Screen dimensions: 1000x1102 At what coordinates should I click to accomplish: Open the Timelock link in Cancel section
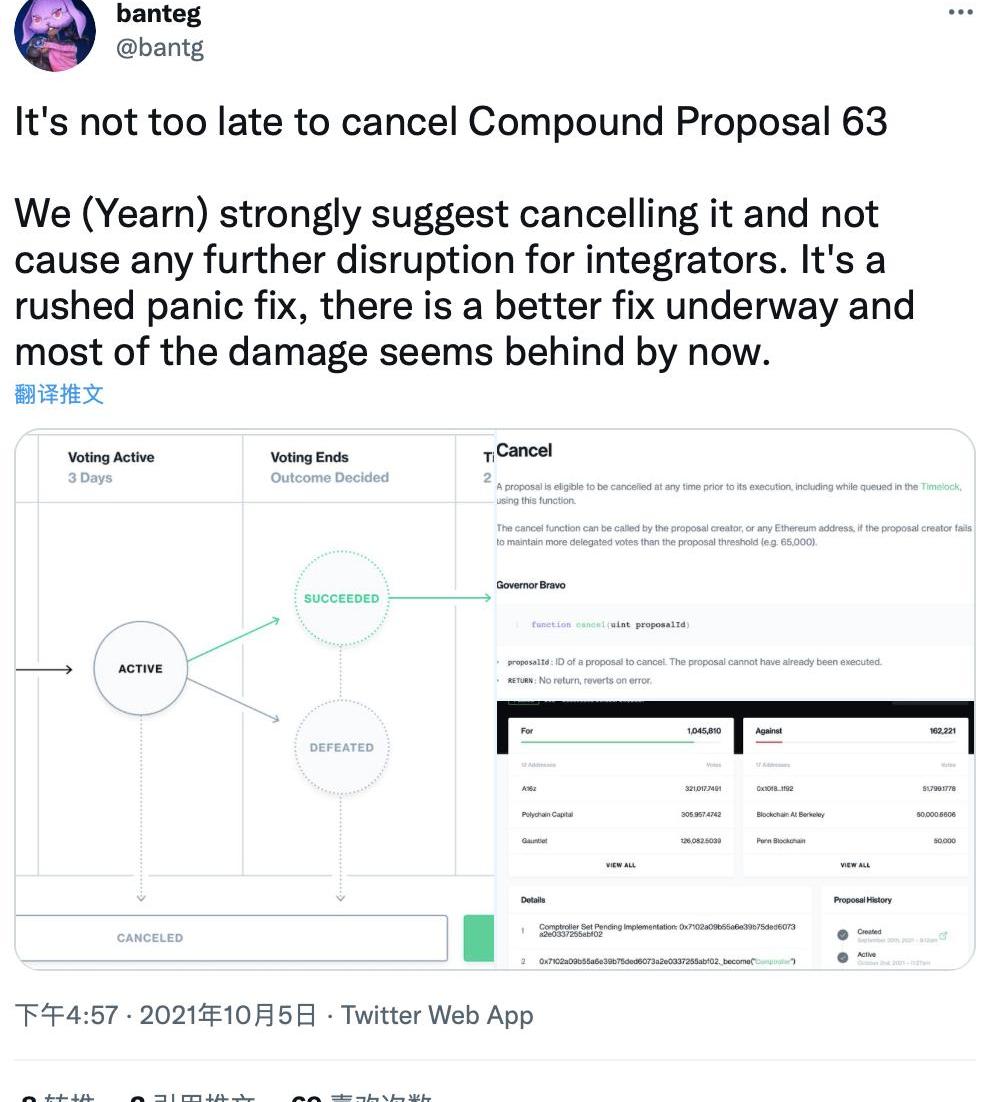[x=940, y=487]
